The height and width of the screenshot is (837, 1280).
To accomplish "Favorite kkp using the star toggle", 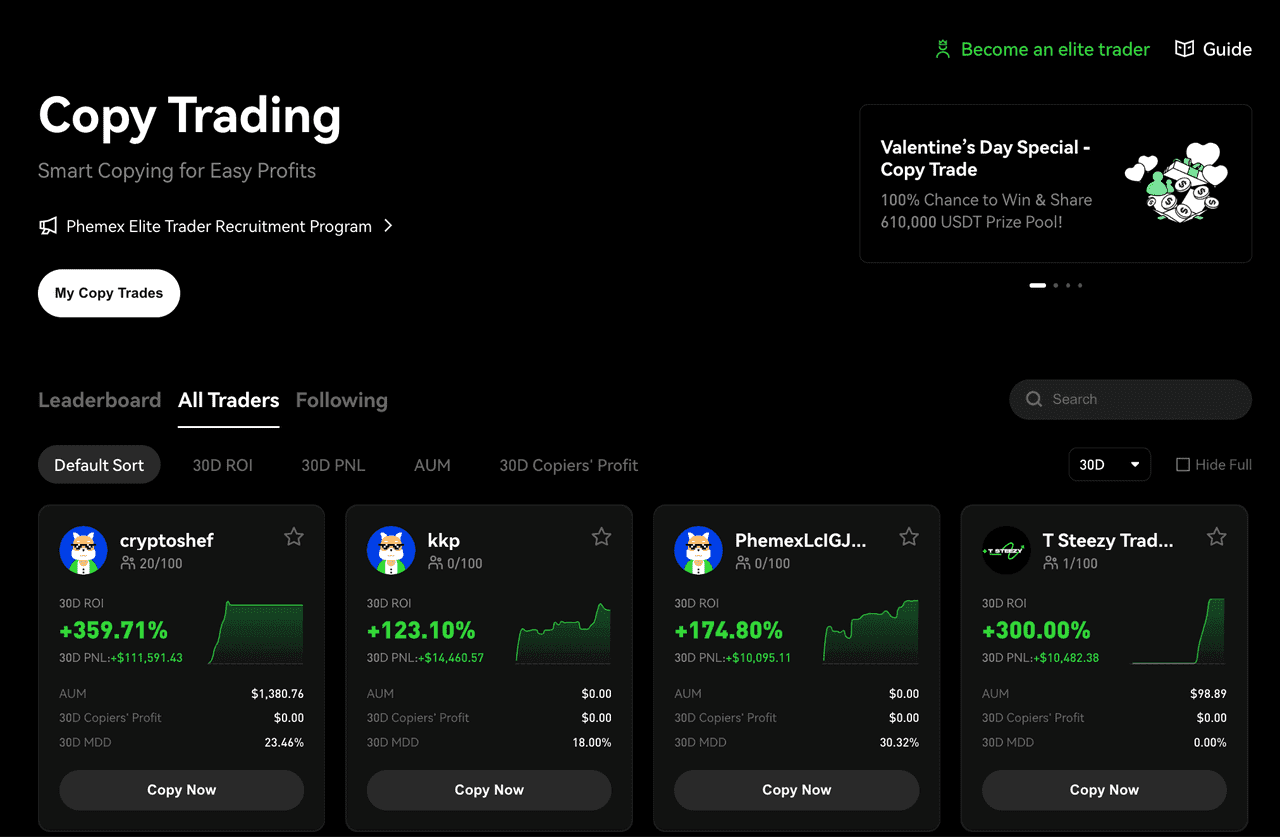I will (x=601, y=536).
